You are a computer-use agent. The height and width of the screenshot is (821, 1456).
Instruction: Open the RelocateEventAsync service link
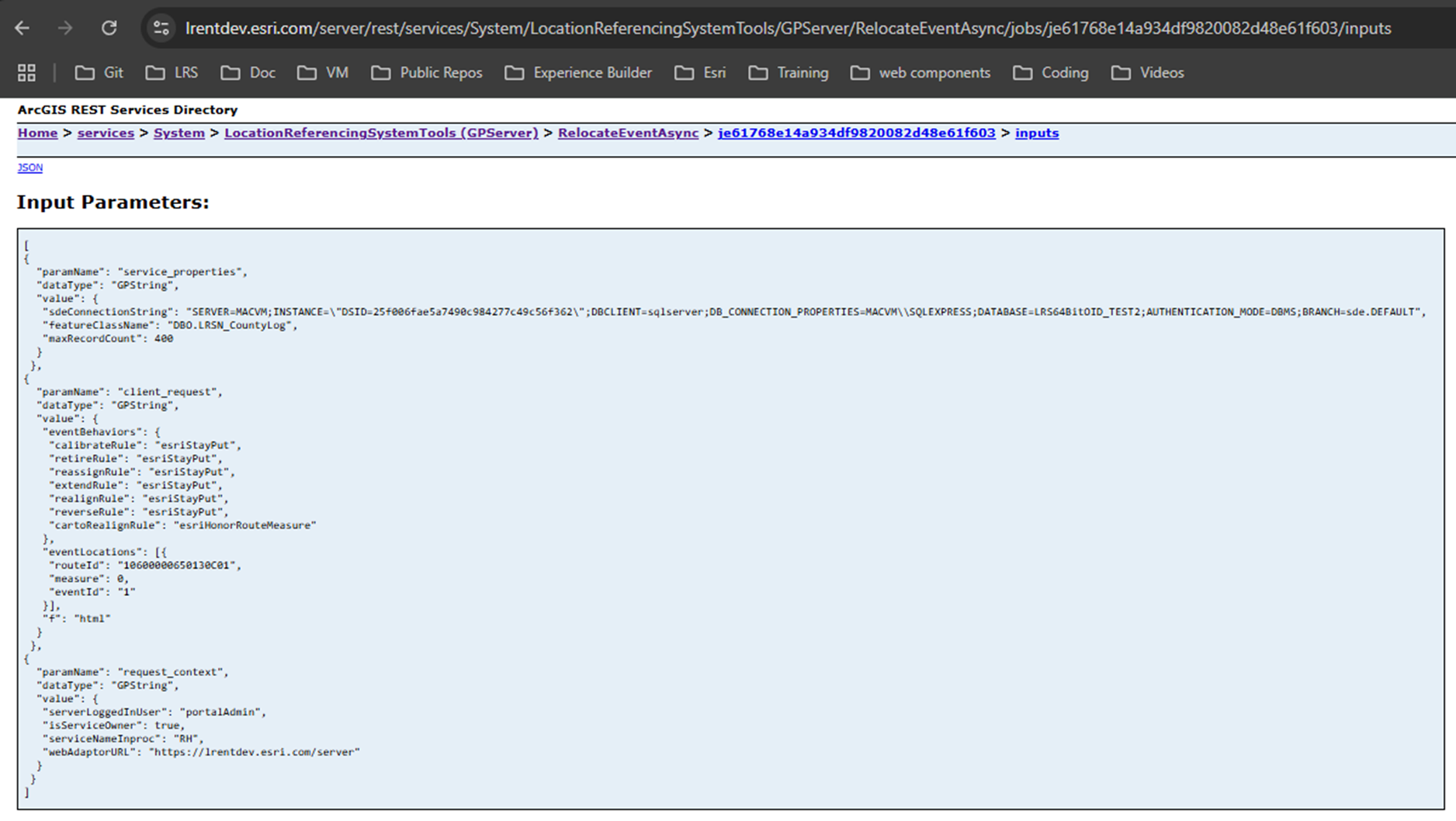pos(627,133)
